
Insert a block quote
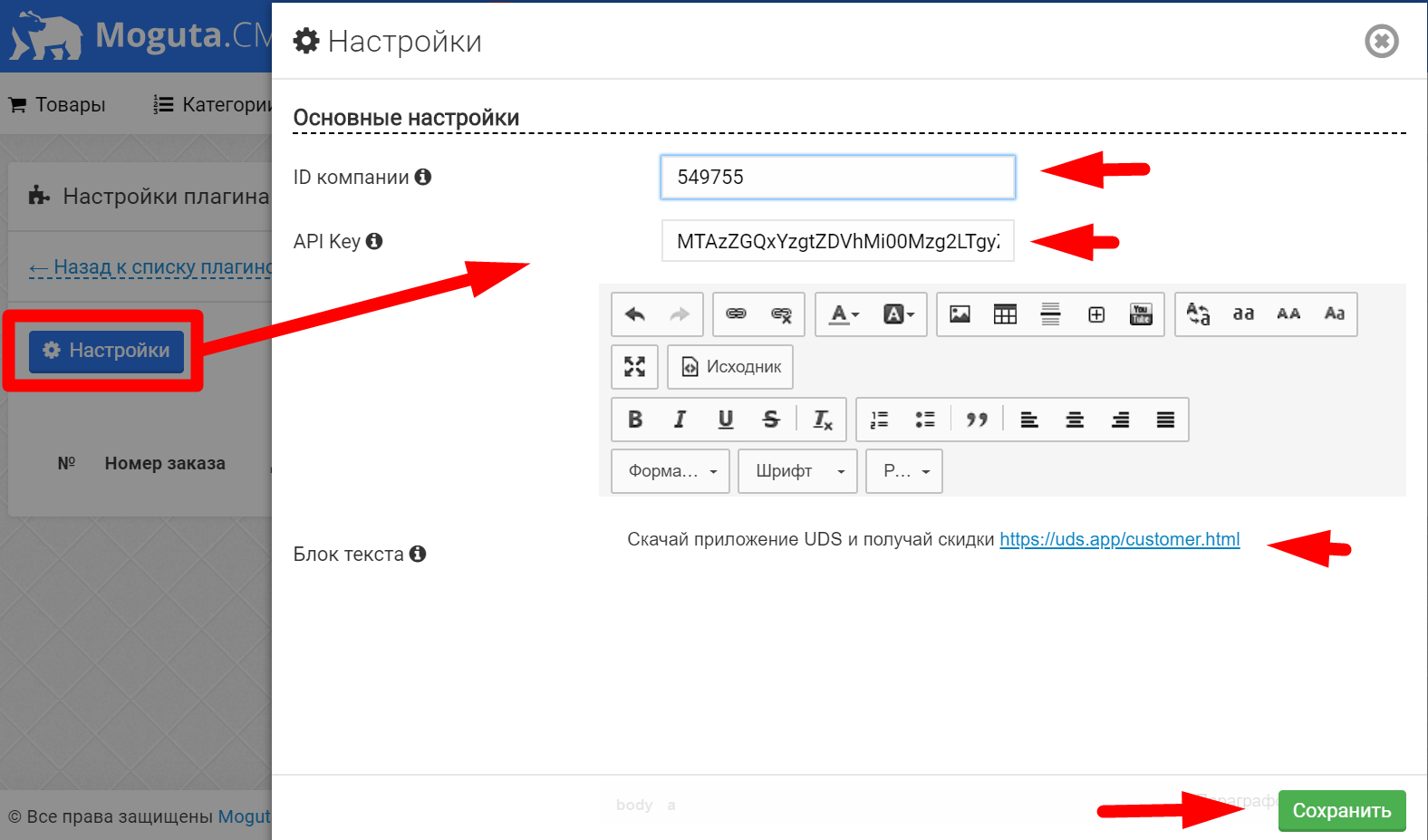pyautogui.click(x=977, y=420)
